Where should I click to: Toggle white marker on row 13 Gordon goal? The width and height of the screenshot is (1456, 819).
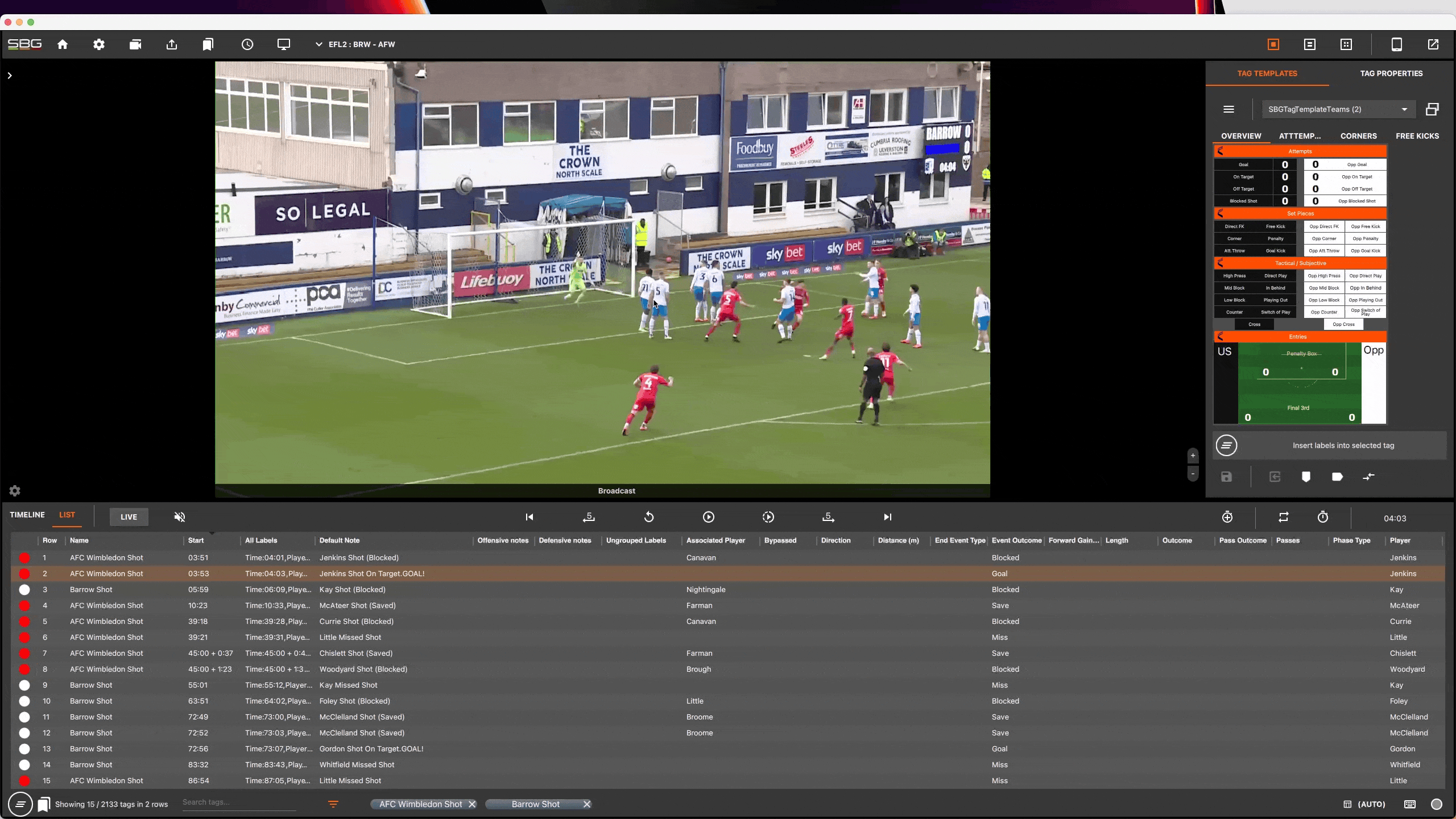[x=24, y=749]
